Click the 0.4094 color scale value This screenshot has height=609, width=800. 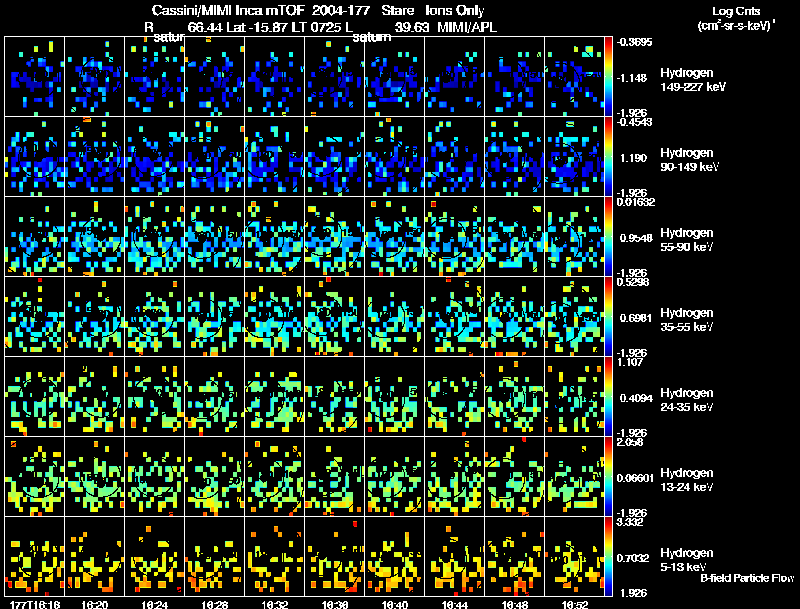[635, 398]
